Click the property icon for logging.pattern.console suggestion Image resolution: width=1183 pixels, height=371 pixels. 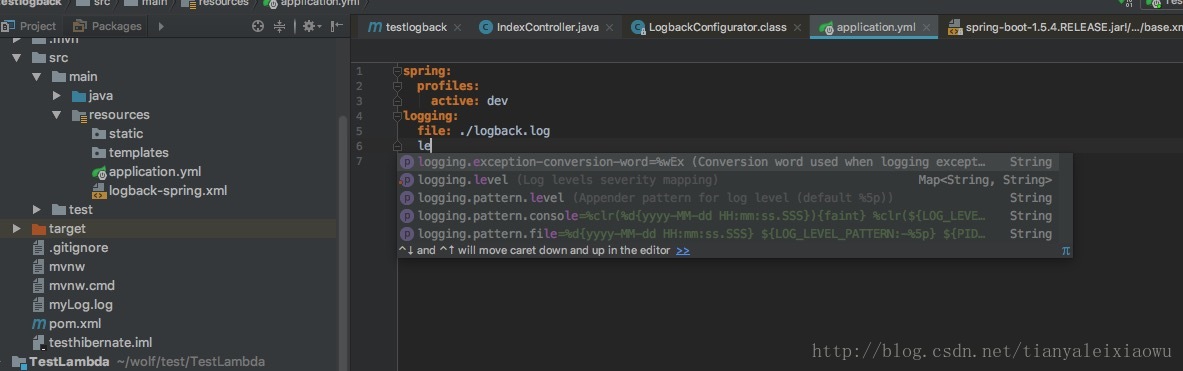[407, 216]
